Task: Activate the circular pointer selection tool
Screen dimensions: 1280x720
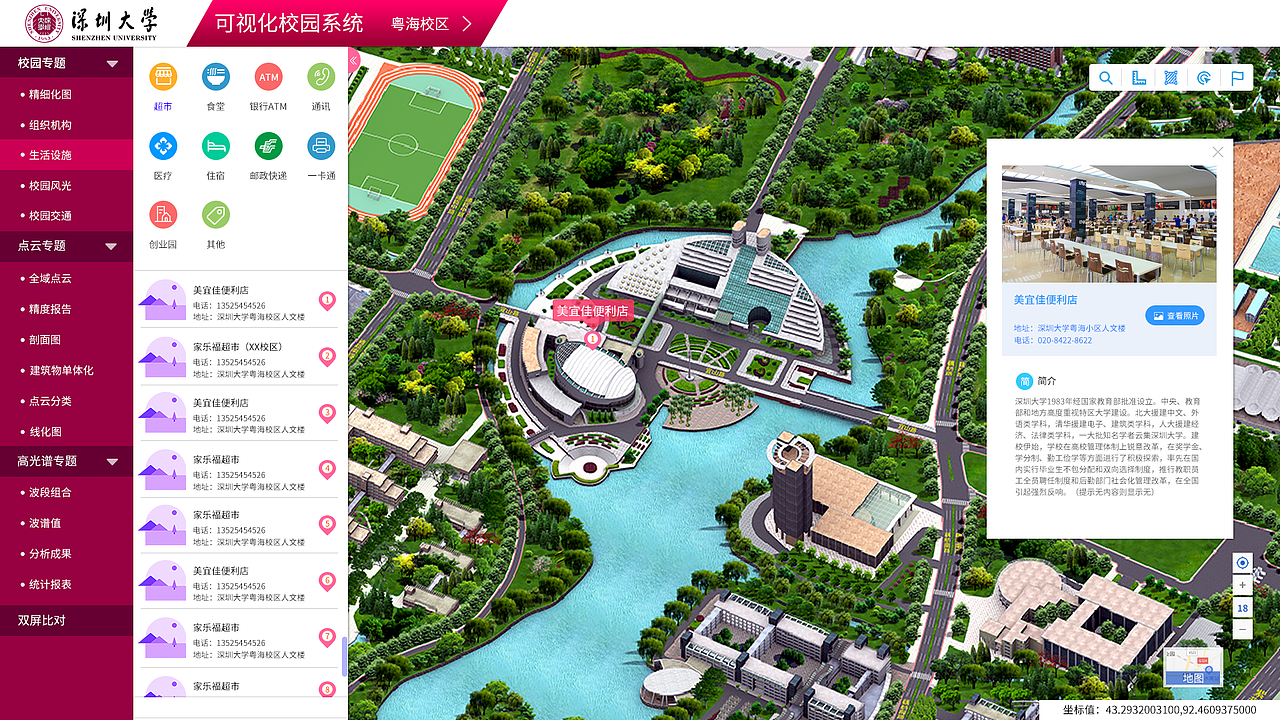Action: [1204, 78]
